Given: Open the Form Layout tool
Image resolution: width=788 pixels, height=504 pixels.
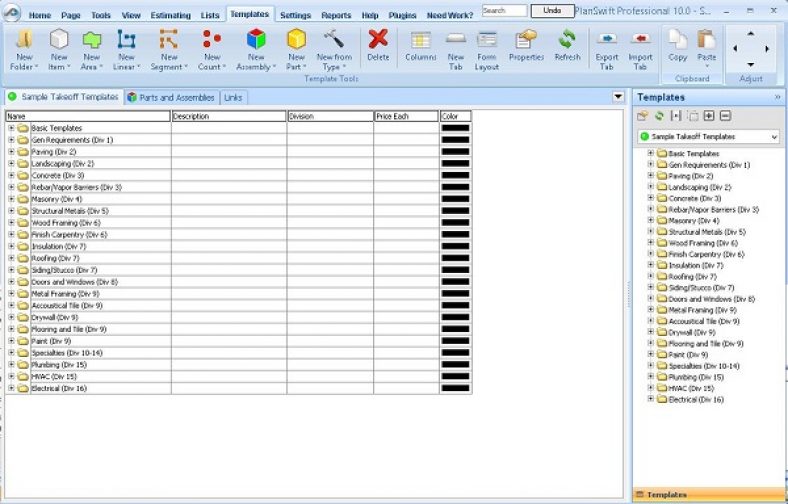Looking at the screenshot, I should pos(486,49).
